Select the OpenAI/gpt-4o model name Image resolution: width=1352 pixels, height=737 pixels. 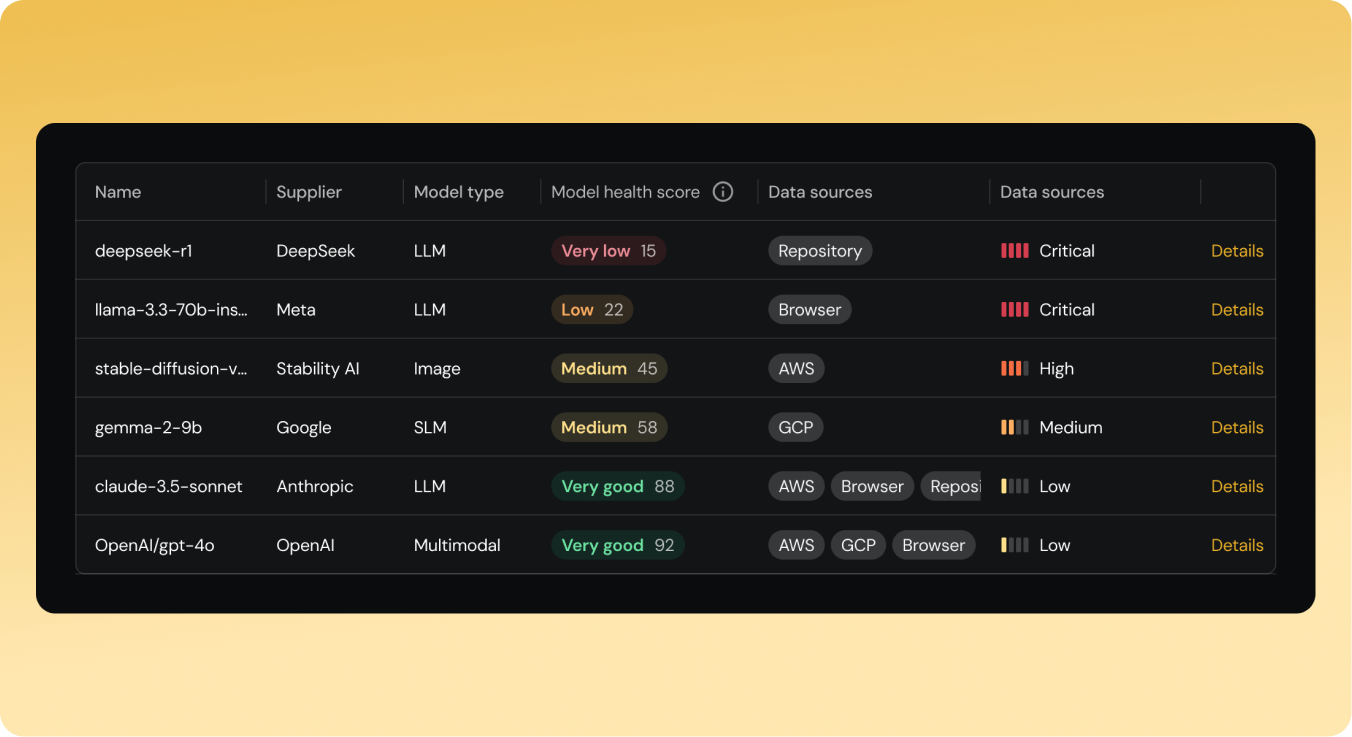(155, 546)
